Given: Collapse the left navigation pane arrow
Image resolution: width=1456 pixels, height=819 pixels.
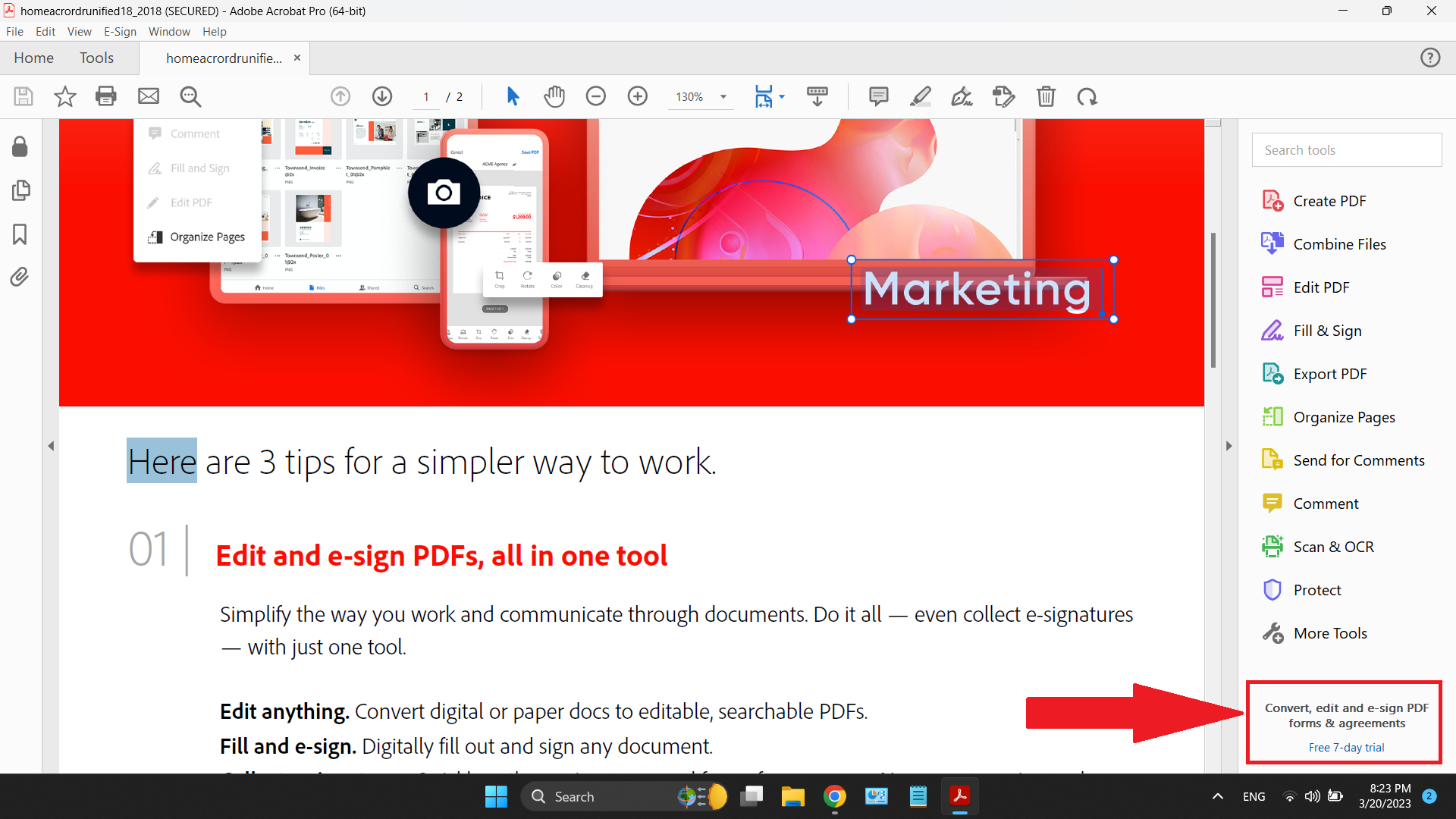Looking at the screenshot, I should (x=51, y=446).
